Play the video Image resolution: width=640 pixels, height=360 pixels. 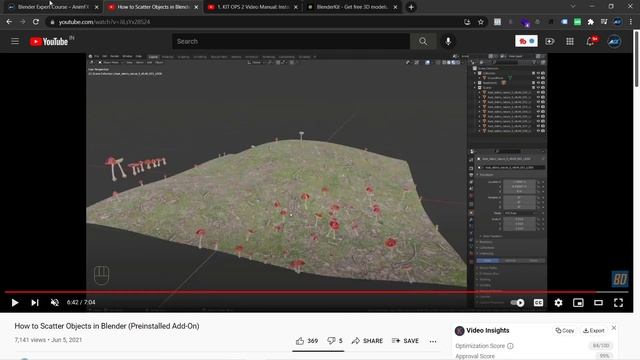[15, 302]
